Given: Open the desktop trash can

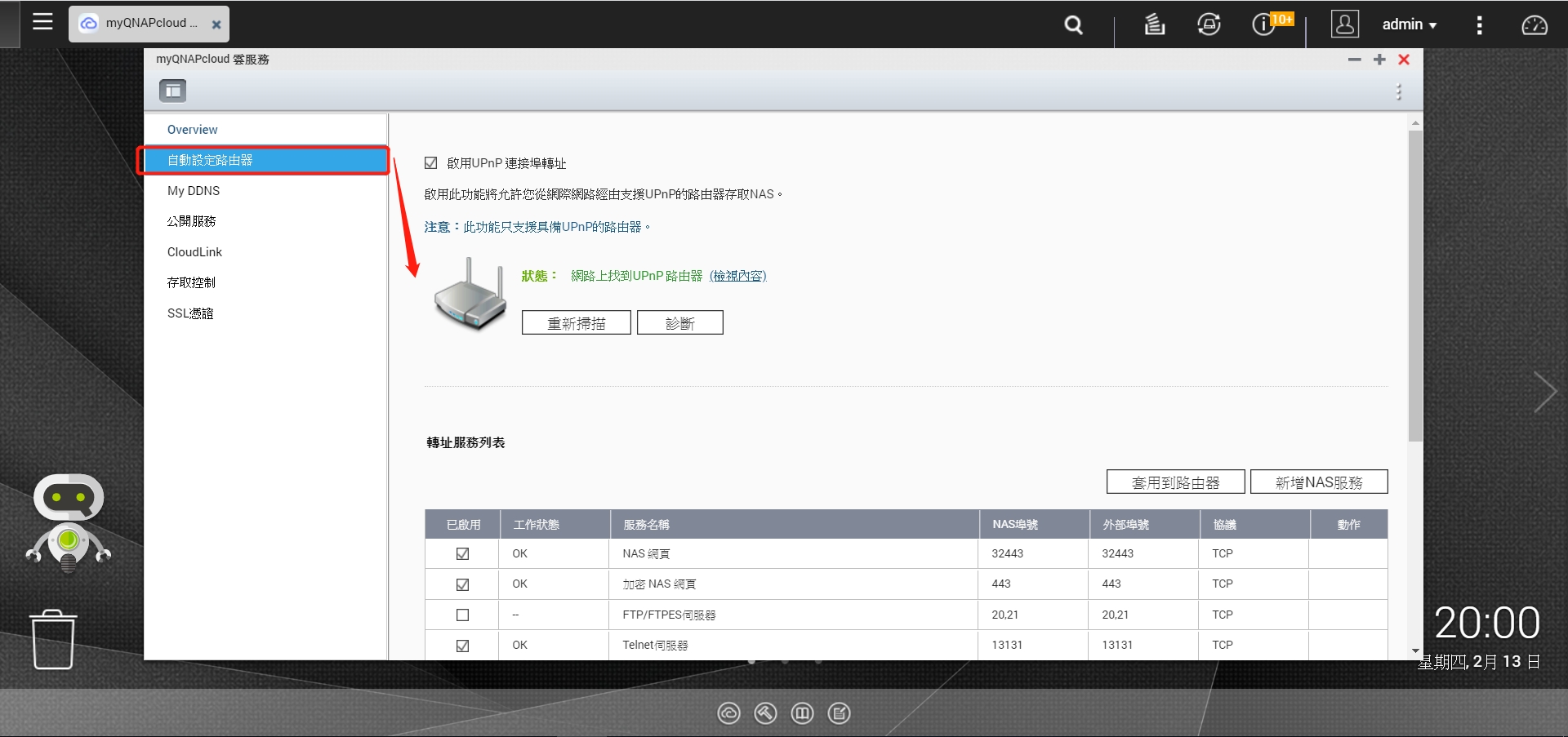Looking at the screenshot, I should [x=54, y=639].
